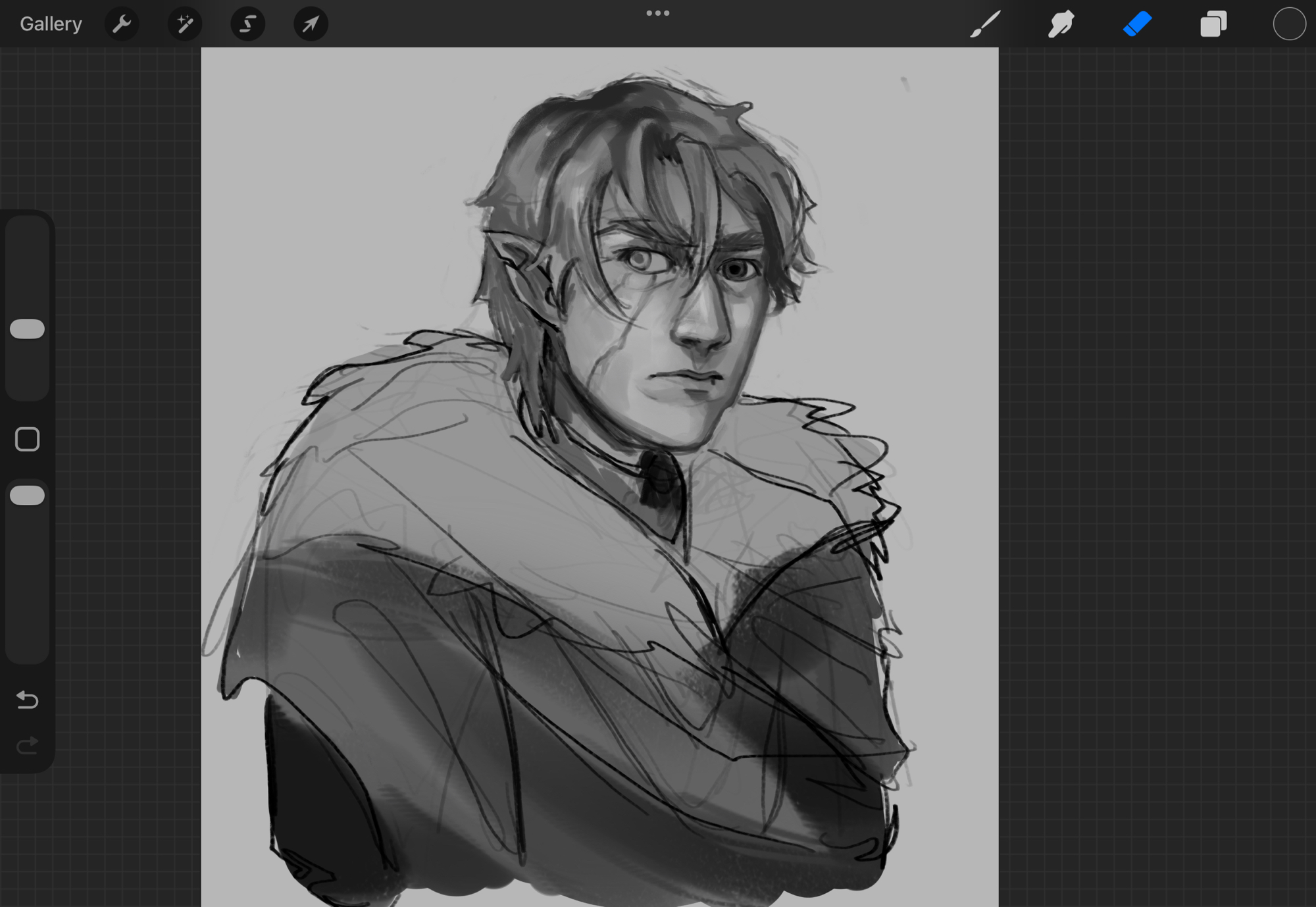Tap the three-dot menu at top center

click(657, 13)
